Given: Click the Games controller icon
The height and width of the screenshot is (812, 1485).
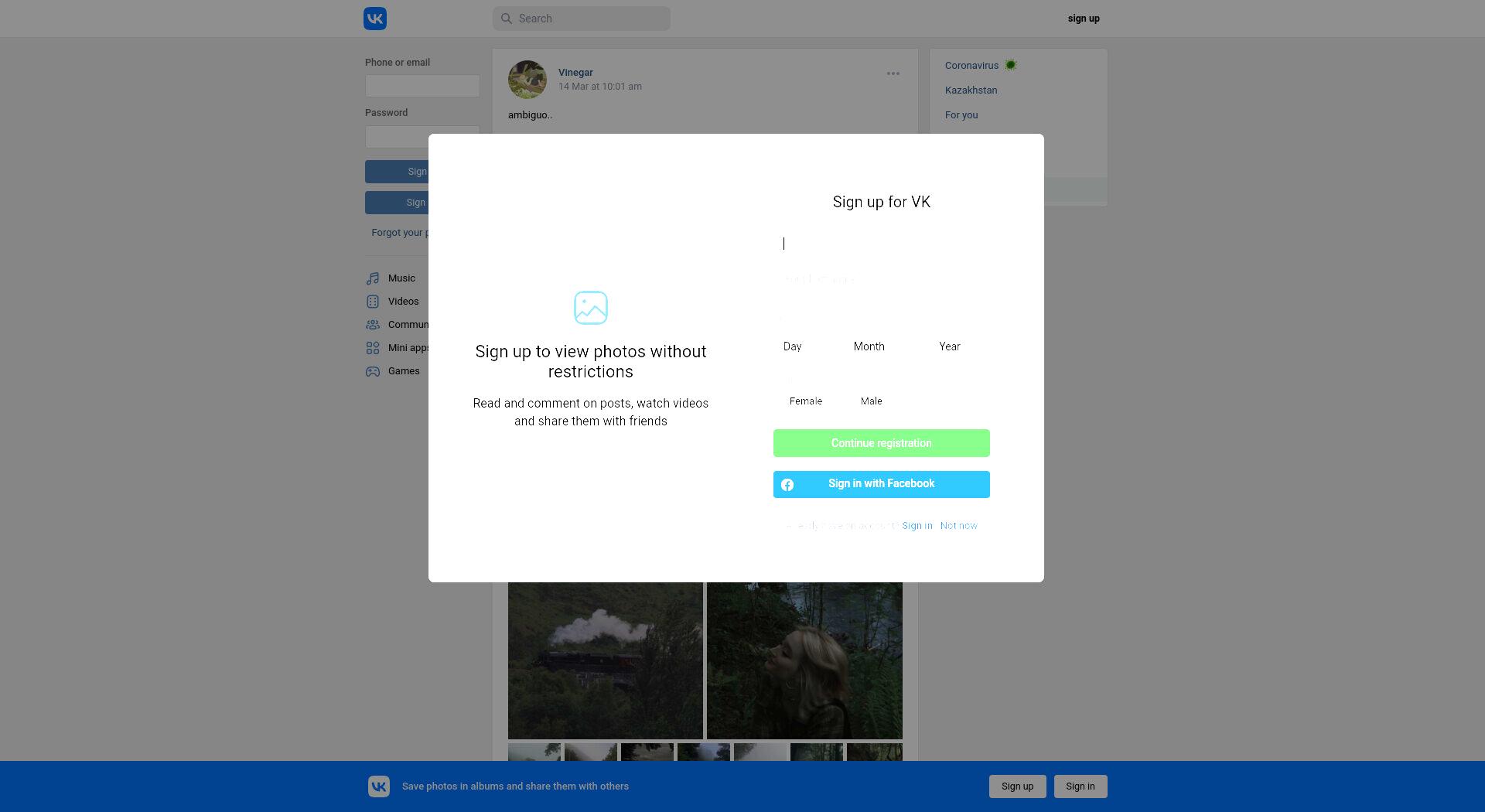Looking at the screenshot, I should click(x=373, y=371).
